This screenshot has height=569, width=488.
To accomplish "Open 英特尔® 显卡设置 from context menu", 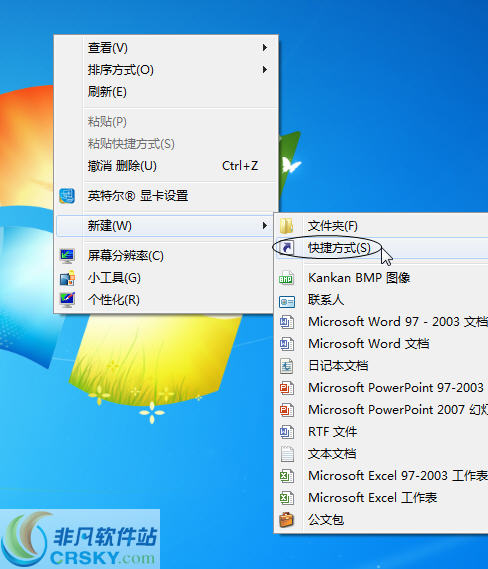I will tap(166, 196).
